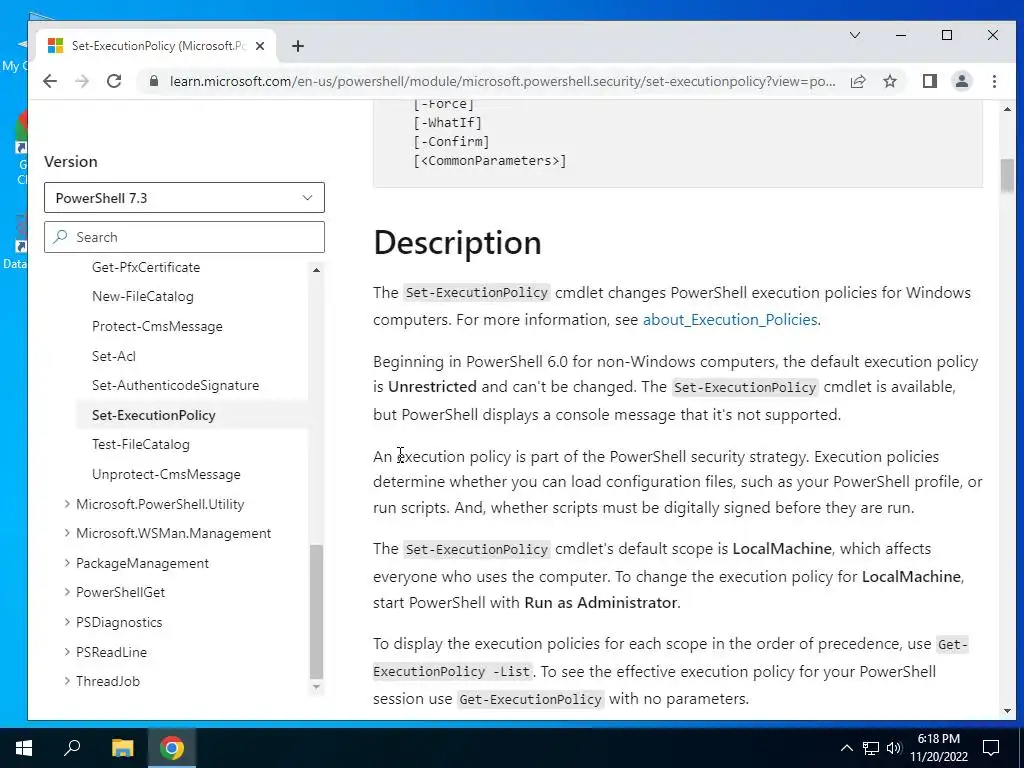Click the [<CommonParameters>] code line
Viewport: 1024px width, 768px height.
tap(490, 161)
